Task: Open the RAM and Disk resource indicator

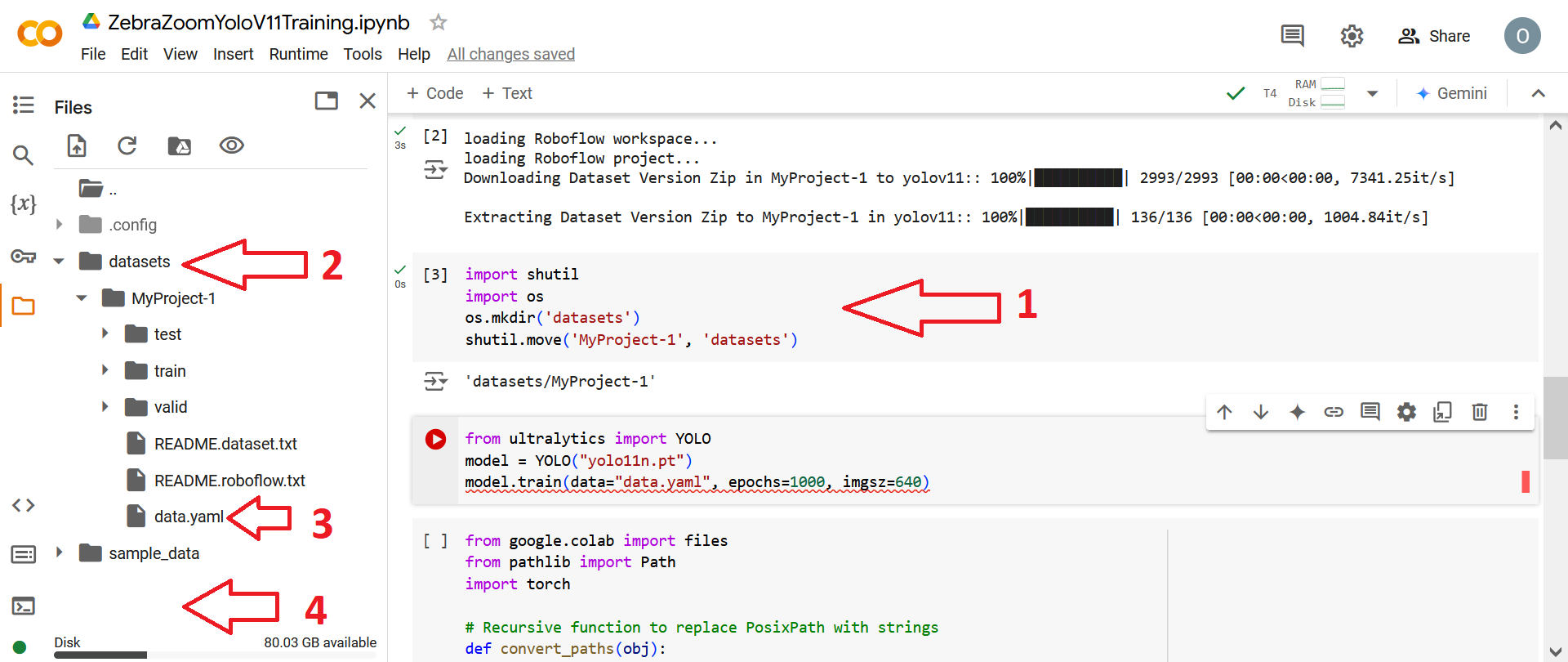Action: pyautogui.click(x=1316, y=93)
